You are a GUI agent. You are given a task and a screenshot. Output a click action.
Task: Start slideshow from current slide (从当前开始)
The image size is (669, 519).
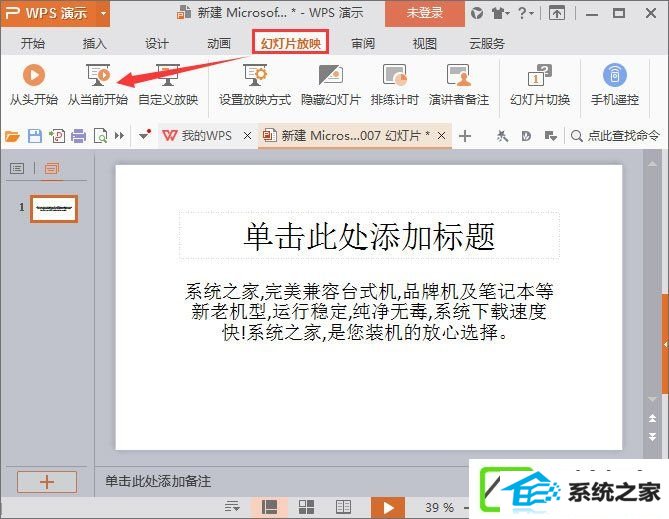(98, 85)
